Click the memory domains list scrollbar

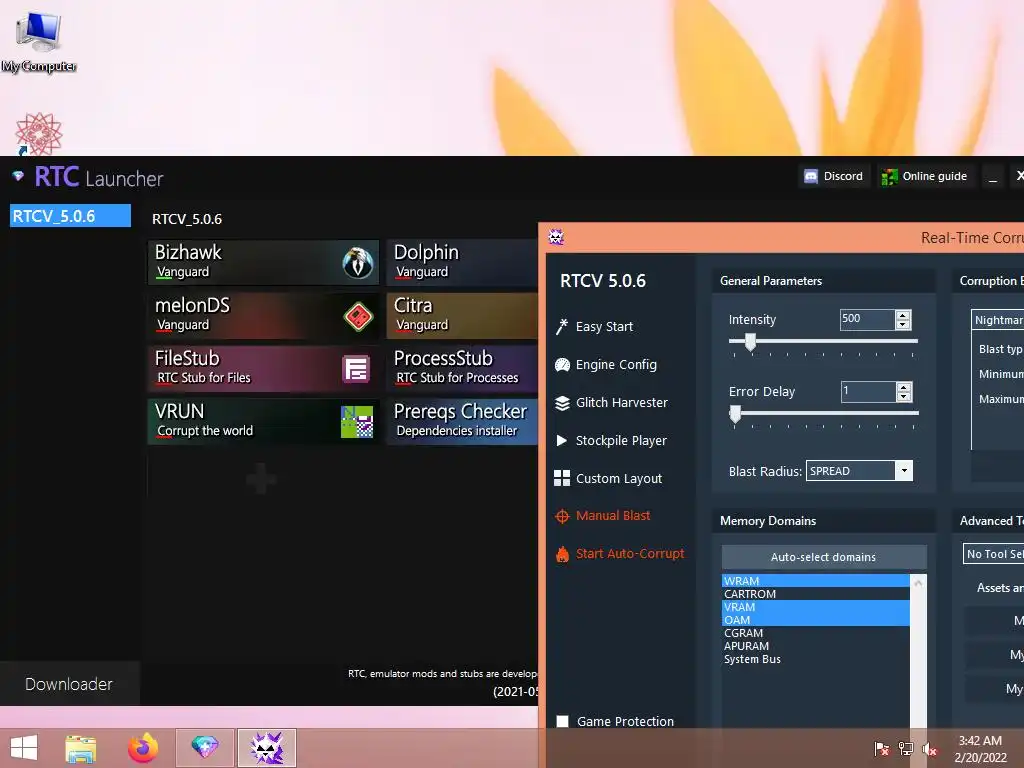pyautogui.click(x=918, y=652)
